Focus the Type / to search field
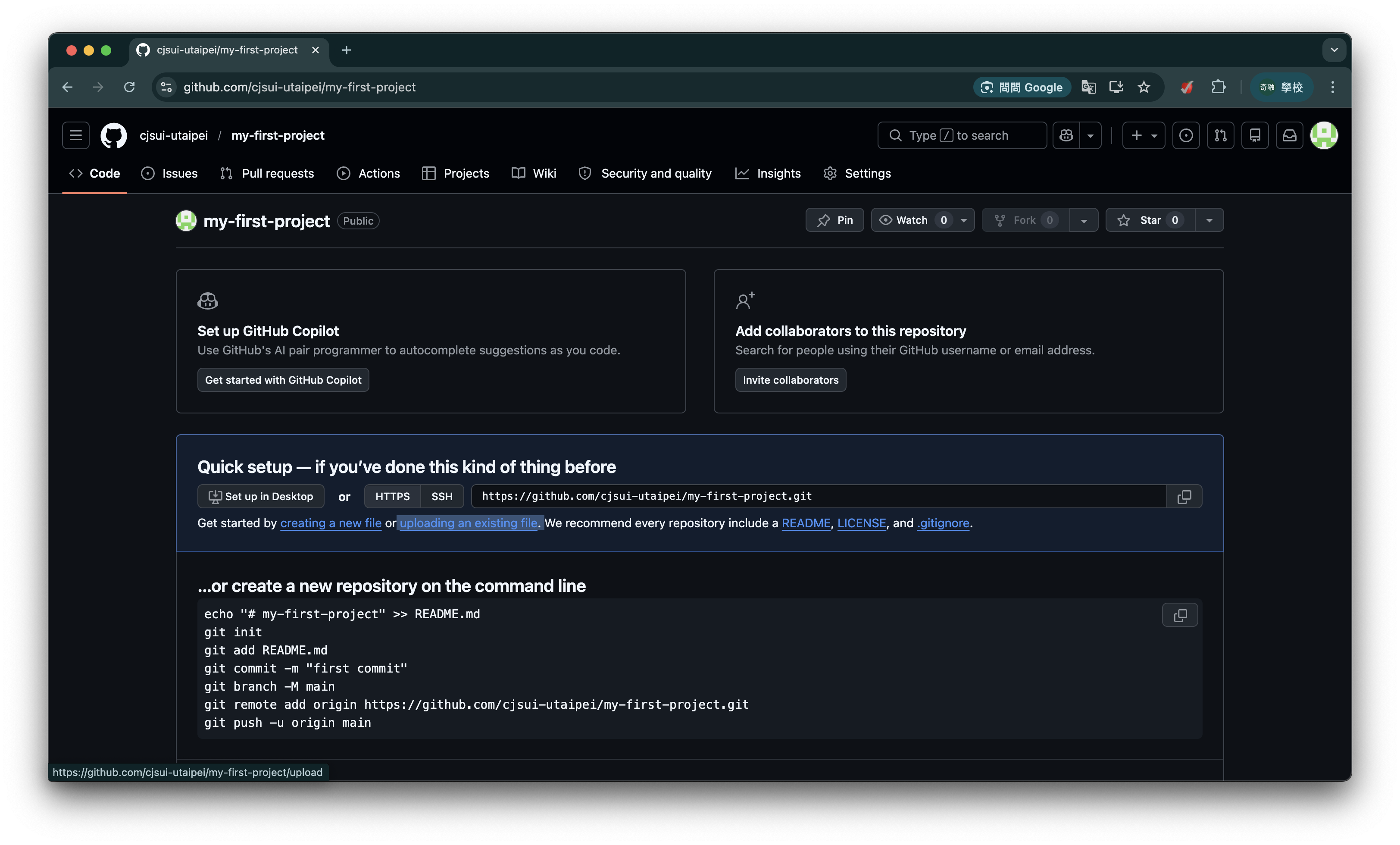 click(962, 135)
